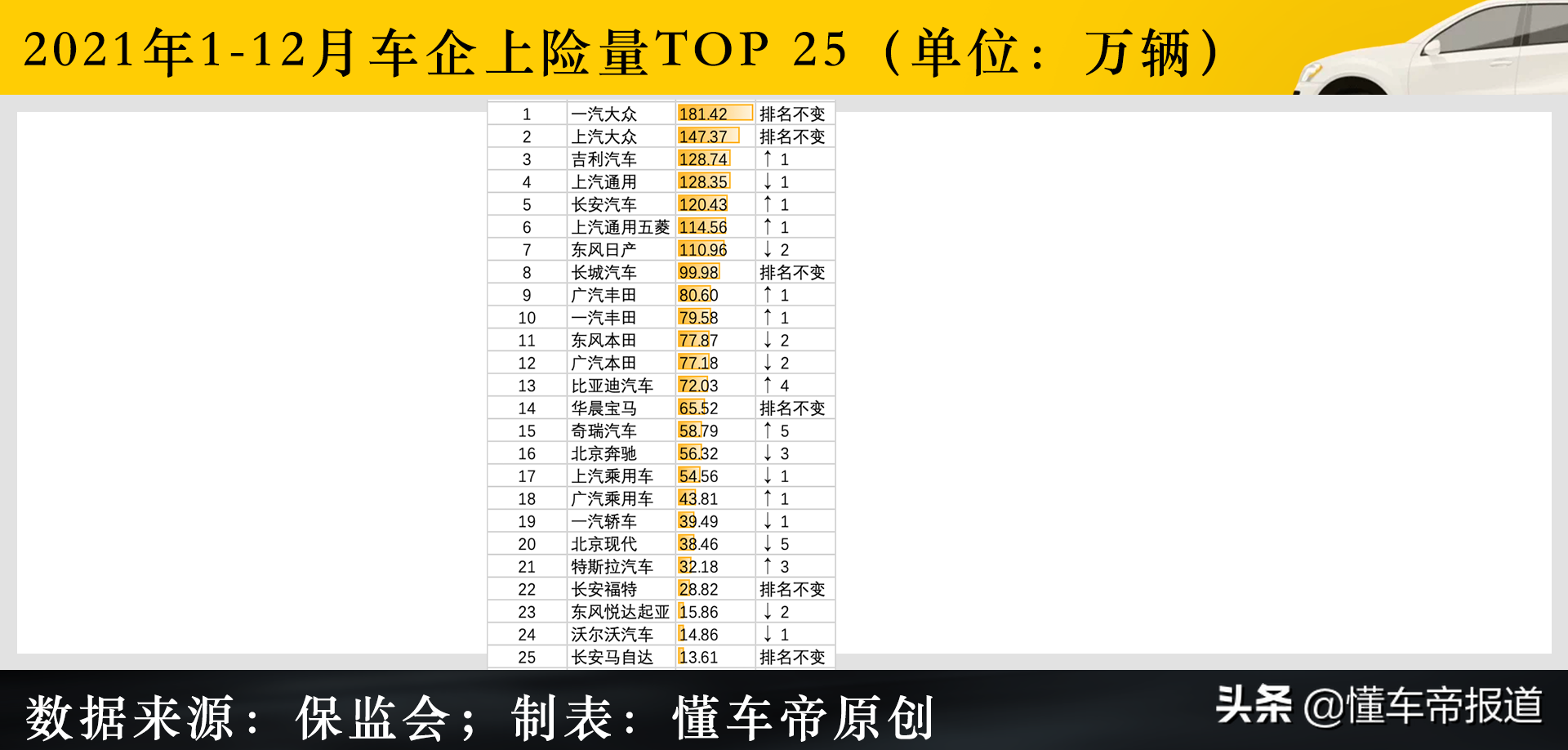Select the company cell 上汽通用五菱
This screenshot has width=1568, height=750.
click(620, 227)
